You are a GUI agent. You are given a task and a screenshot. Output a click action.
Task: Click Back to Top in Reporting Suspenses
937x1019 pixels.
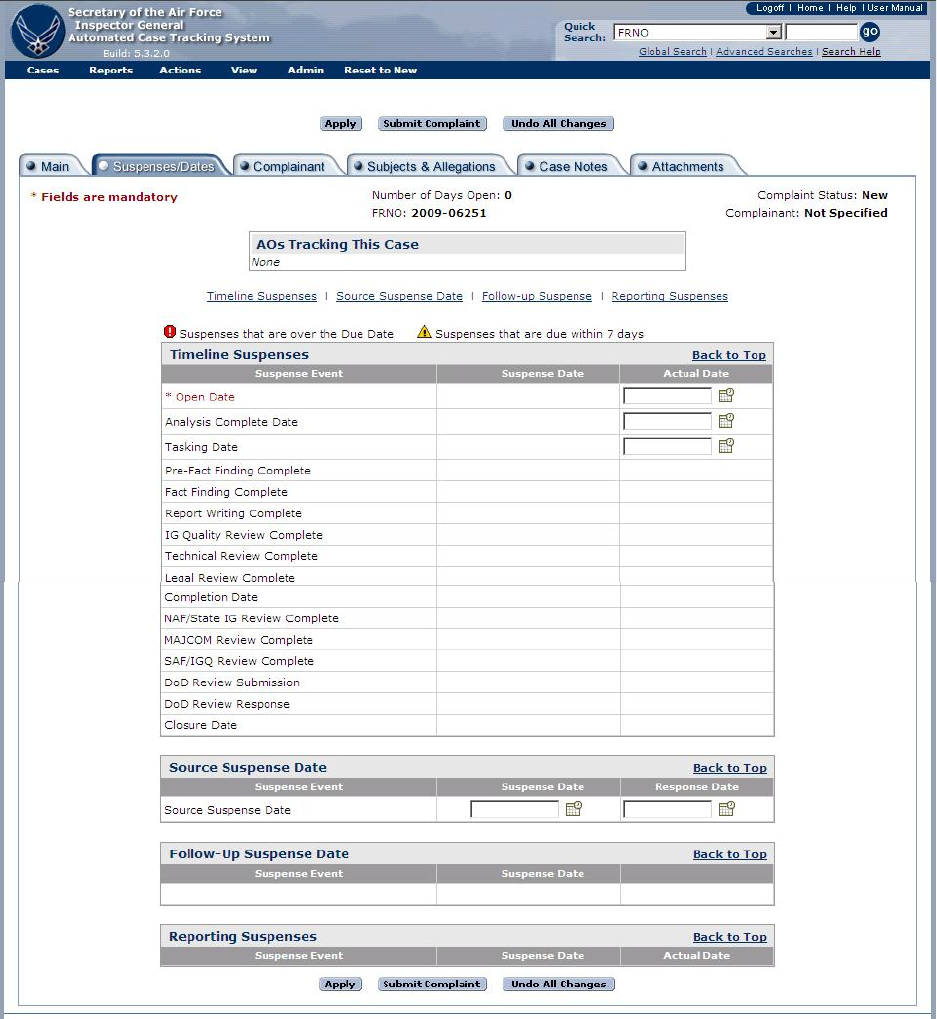(730, 937)
